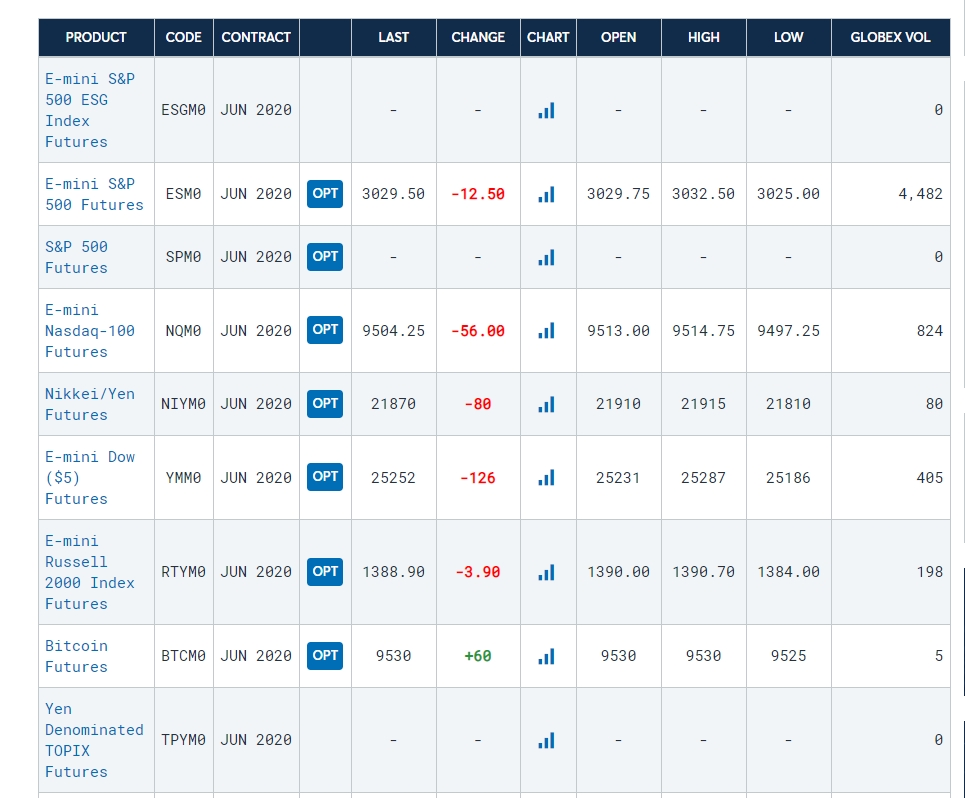965x798 pixels.
Task: Open chart icon for Nikkei/Yen Futures
Action: [x=547, y=404]
